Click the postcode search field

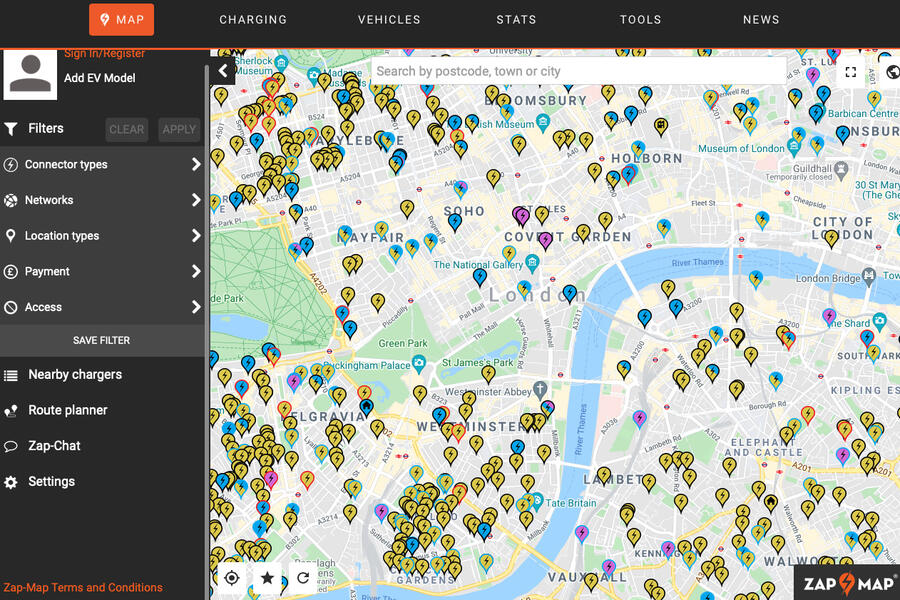tap(578, 71)
